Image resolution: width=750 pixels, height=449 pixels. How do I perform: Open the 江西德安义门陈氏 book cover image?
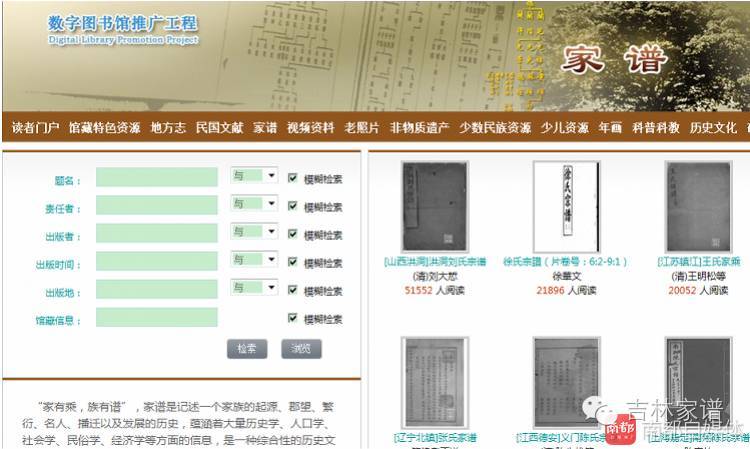click(566, 383)
